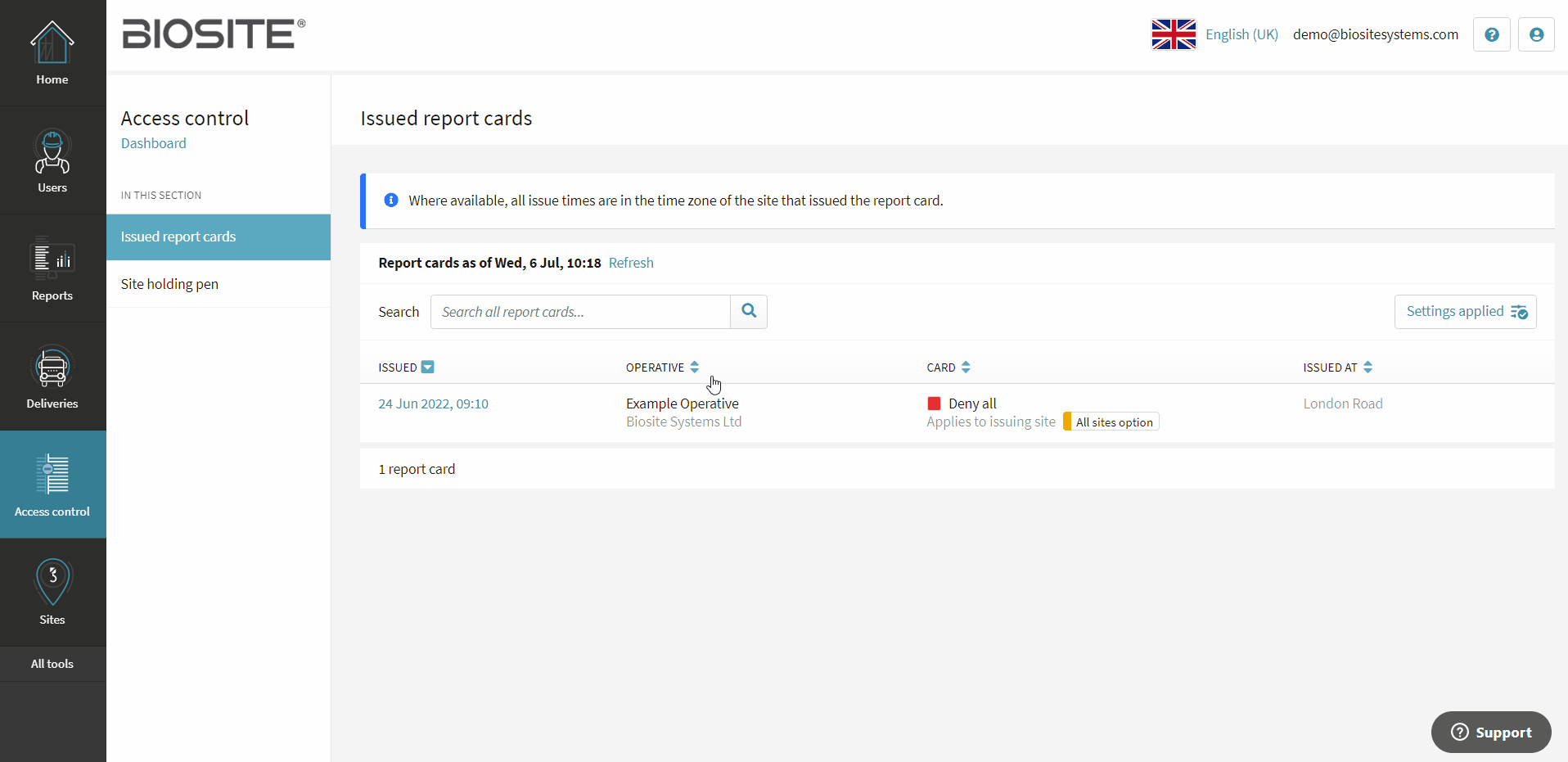Click the Refresh link for report cards
This screenshot has width=1568, height=762.
[x=630, y=262]
